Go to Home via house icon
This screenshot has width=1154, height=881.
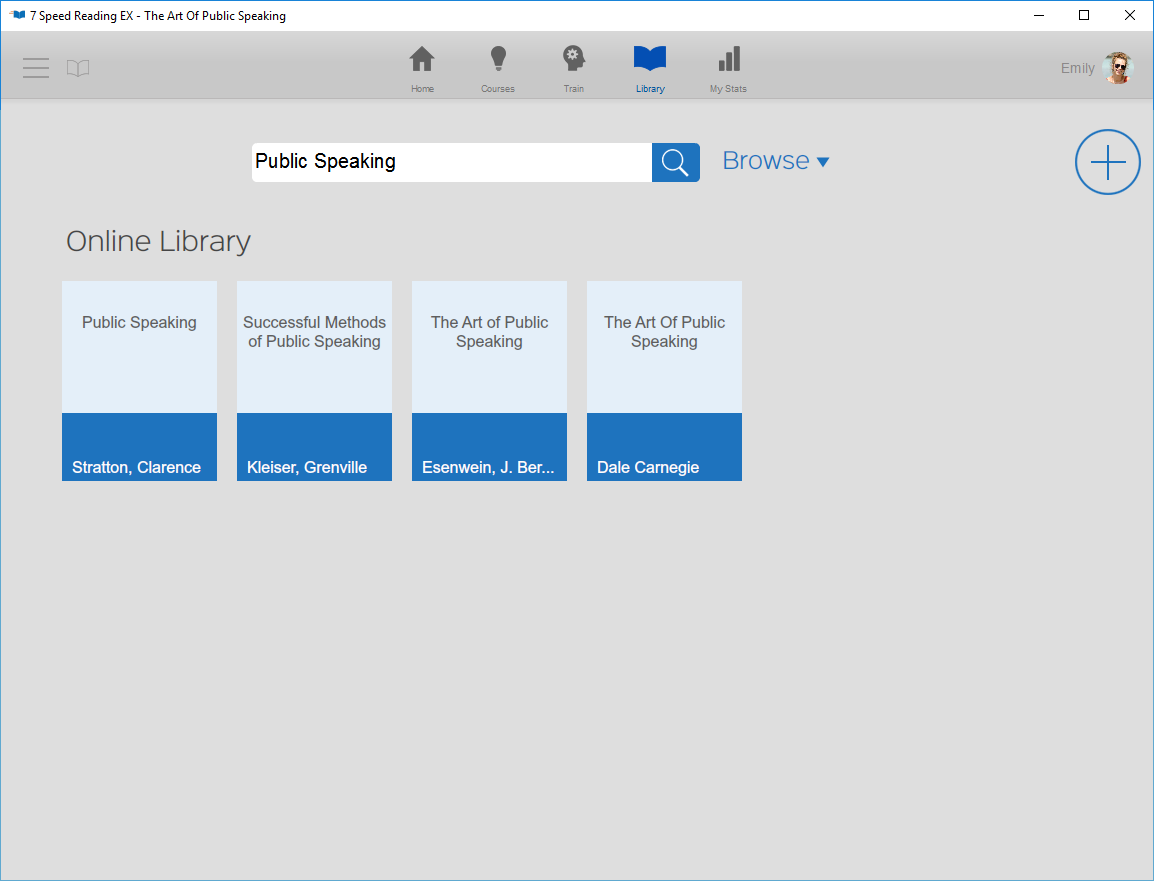coord(422,61)
